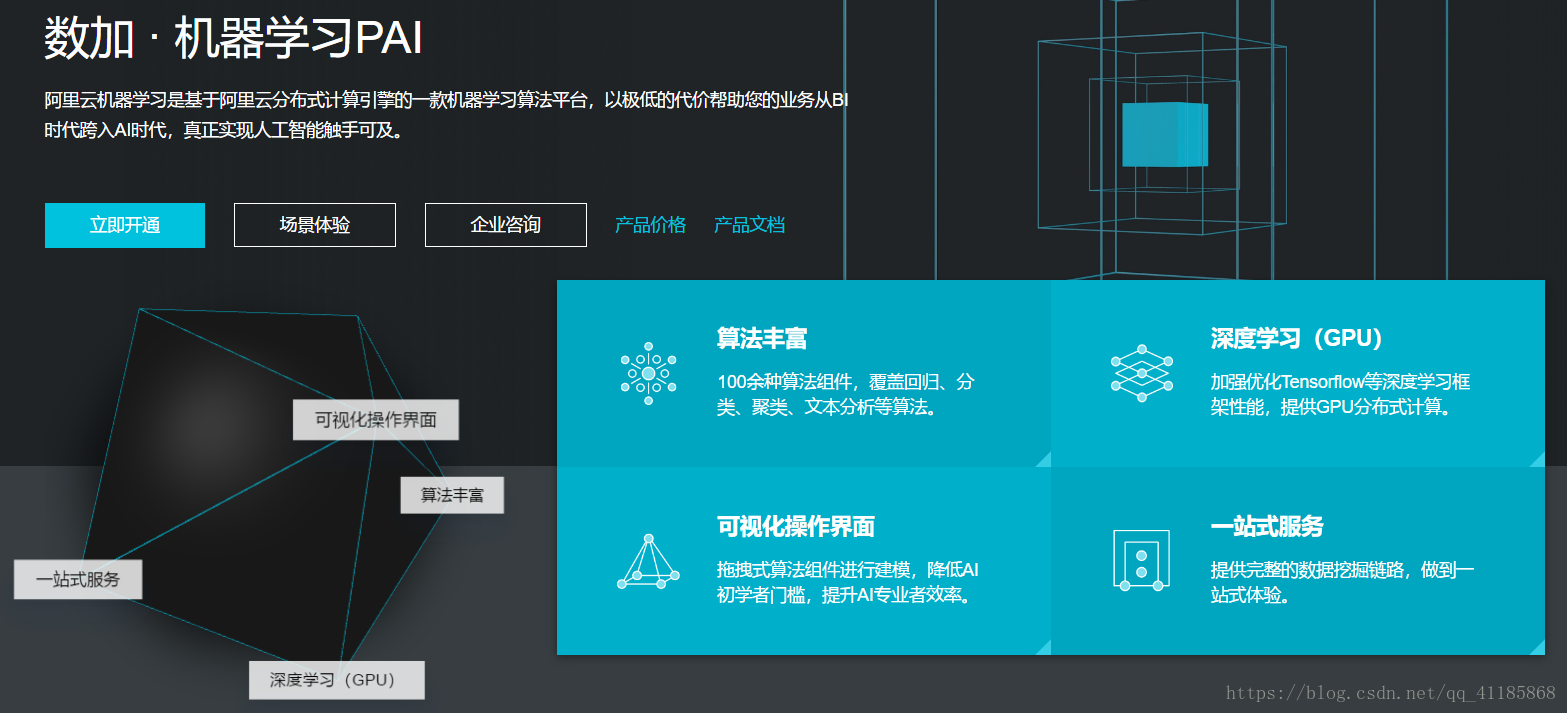This screenshot has width=1567, height=713.
Task: Click the 数加 · 机器学习PAI page title
Action: tap(233, 38)
